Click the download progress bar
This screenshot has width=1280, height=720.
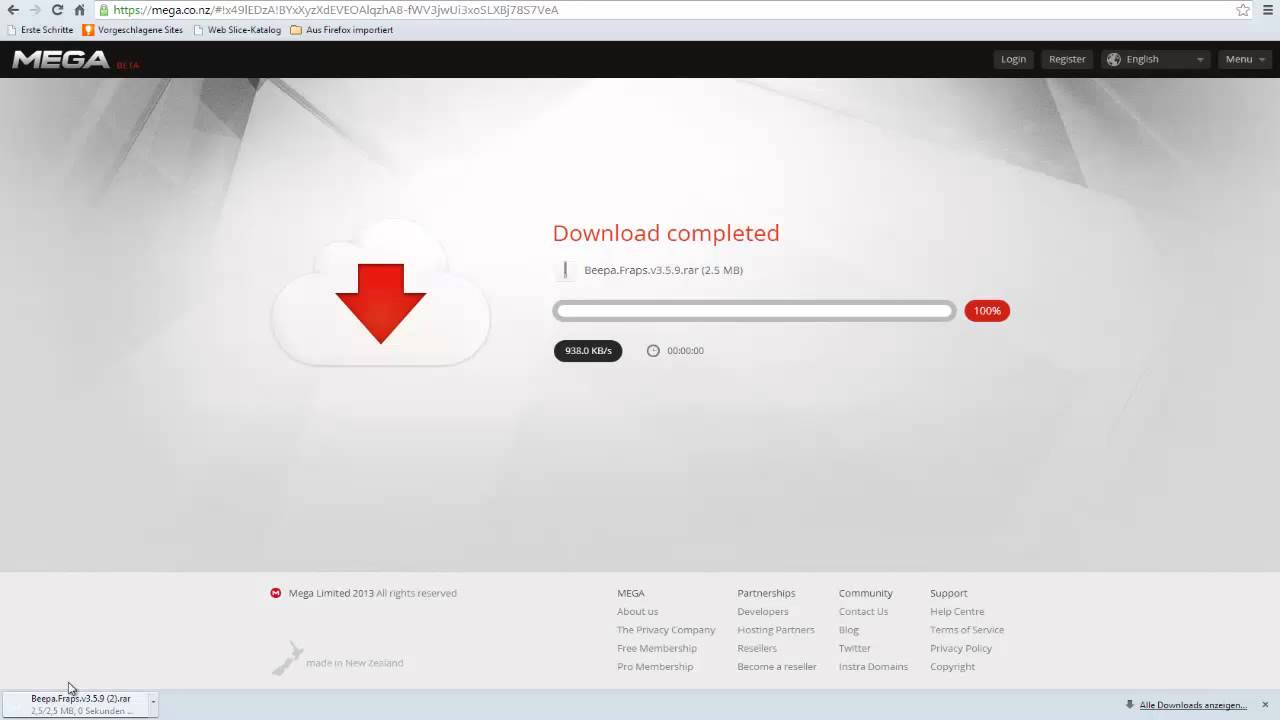click(x=754, y=311)
